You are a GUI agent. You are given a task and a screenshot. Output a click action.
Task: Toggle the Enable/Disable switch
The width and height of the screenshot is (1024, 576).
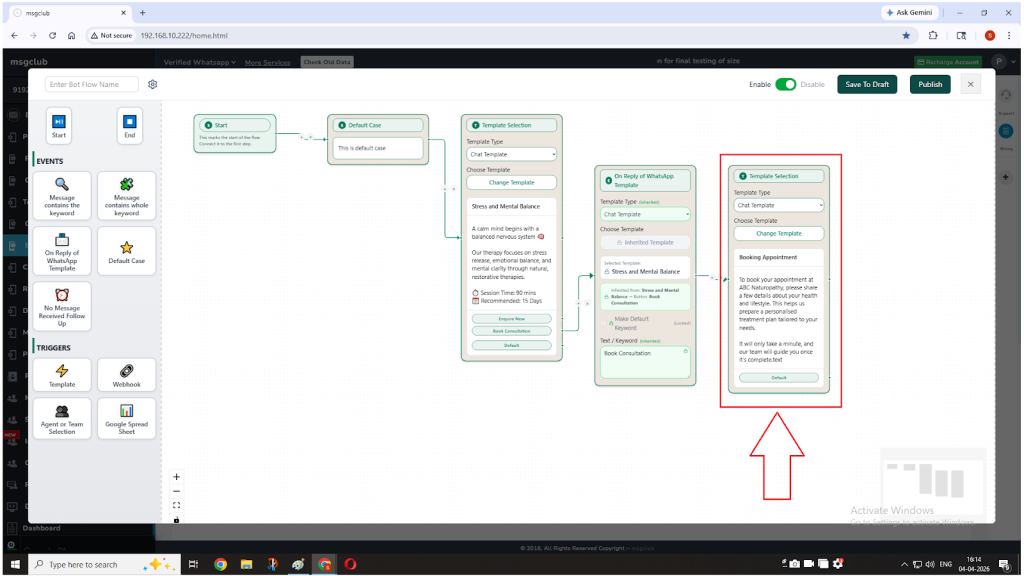coord(786,85)
